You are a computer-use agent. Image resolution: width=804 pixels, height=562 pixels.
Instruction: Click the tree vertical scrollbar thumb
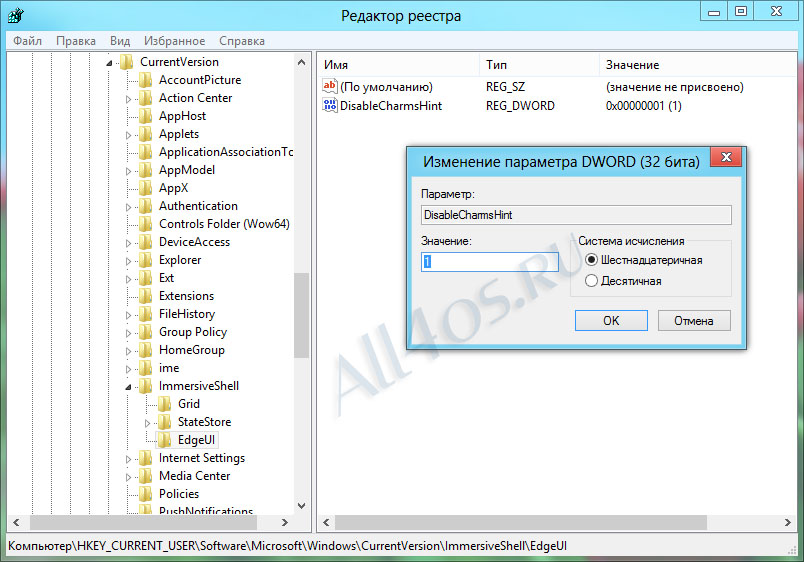(302, 315)
